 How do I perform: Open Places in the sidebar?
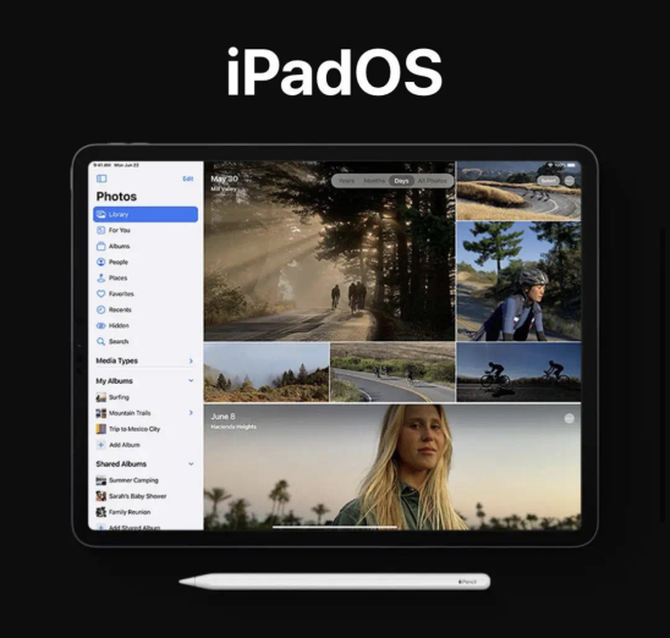(145, 278)
